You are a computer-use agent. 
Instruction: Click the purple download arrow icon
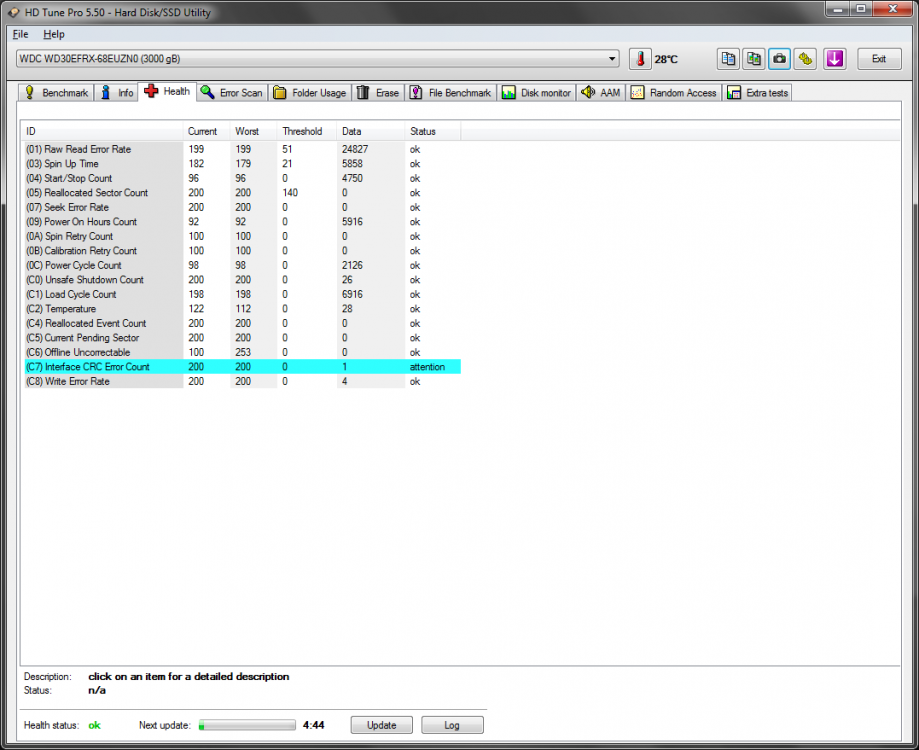pos(835,59)
